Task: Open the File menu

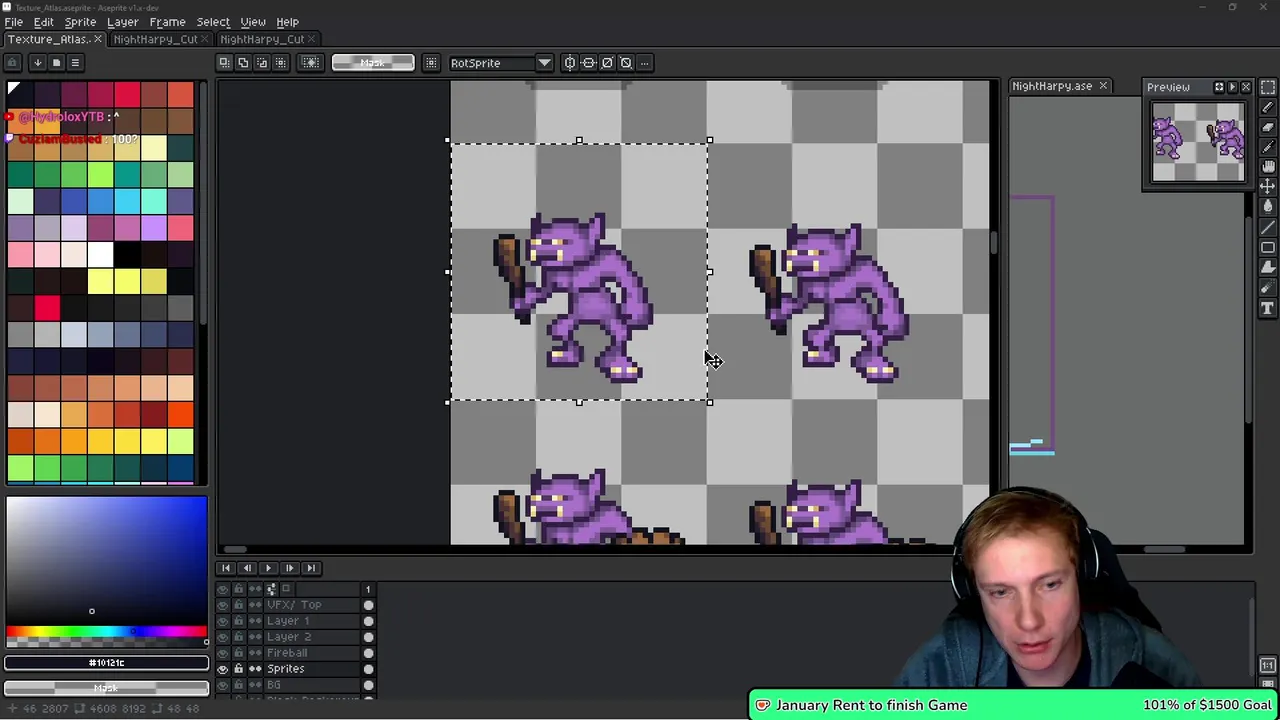Action: point(14,22)
